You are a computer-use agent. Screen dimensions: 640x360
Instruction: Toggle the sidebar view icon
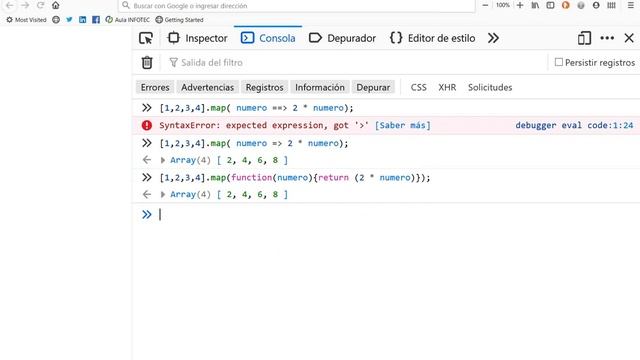550,5
